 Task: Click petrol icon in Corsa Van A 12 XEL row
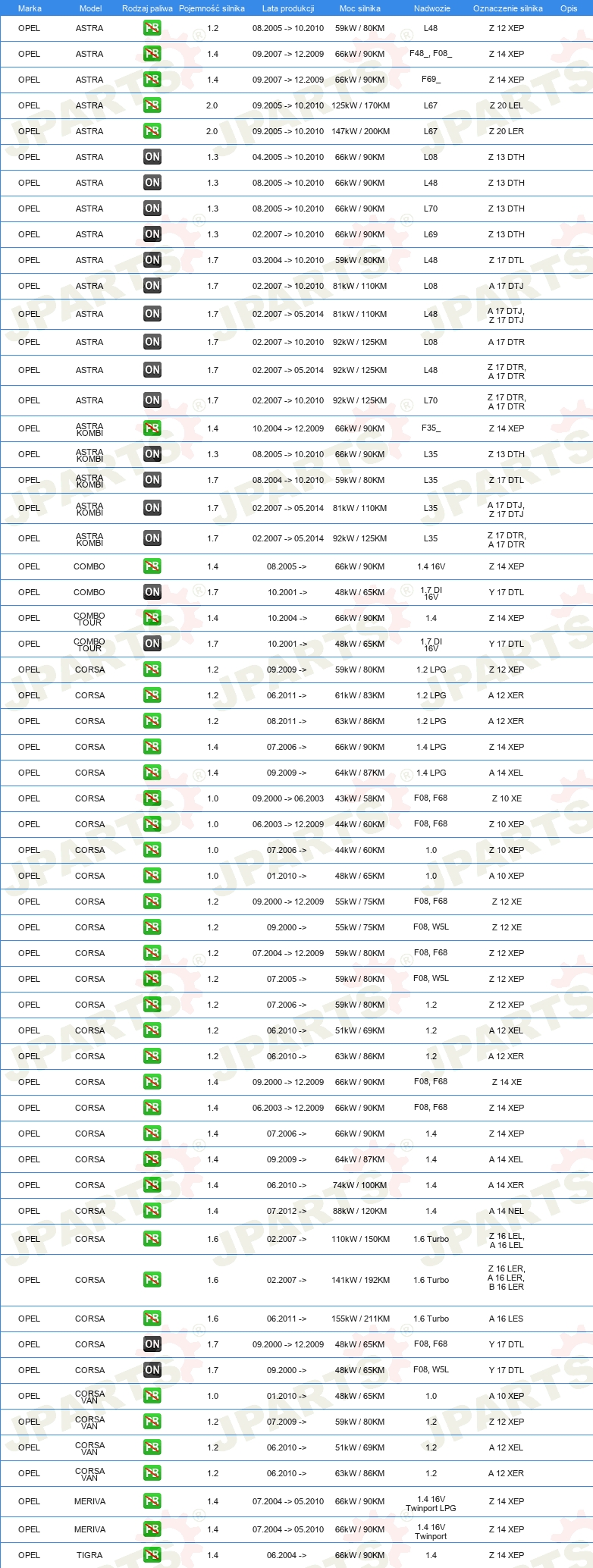coord(152,1447)
